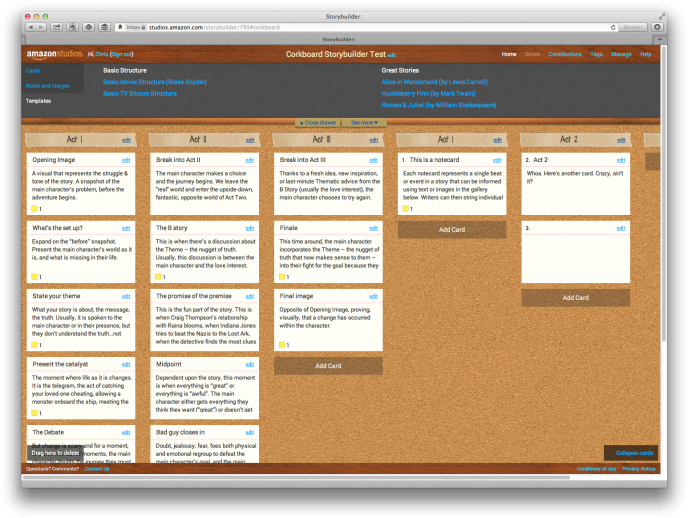Open the yellow note icon on Final image card

click(x=282, y=345)
